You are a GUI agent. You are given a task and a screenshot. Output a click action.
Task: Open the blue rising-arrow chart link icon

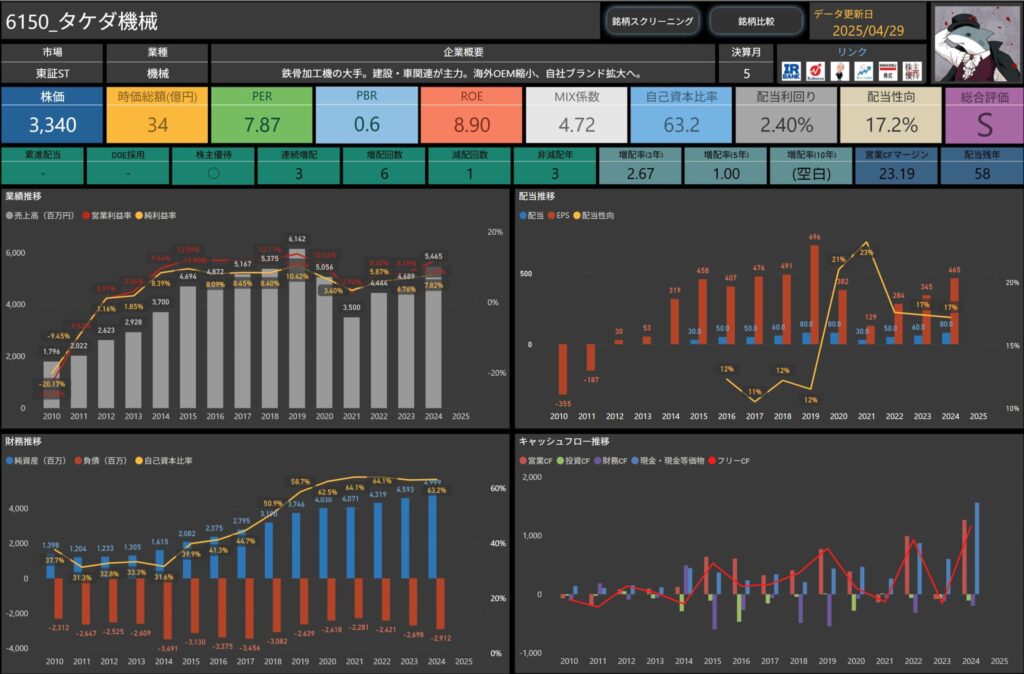point(864,71)
